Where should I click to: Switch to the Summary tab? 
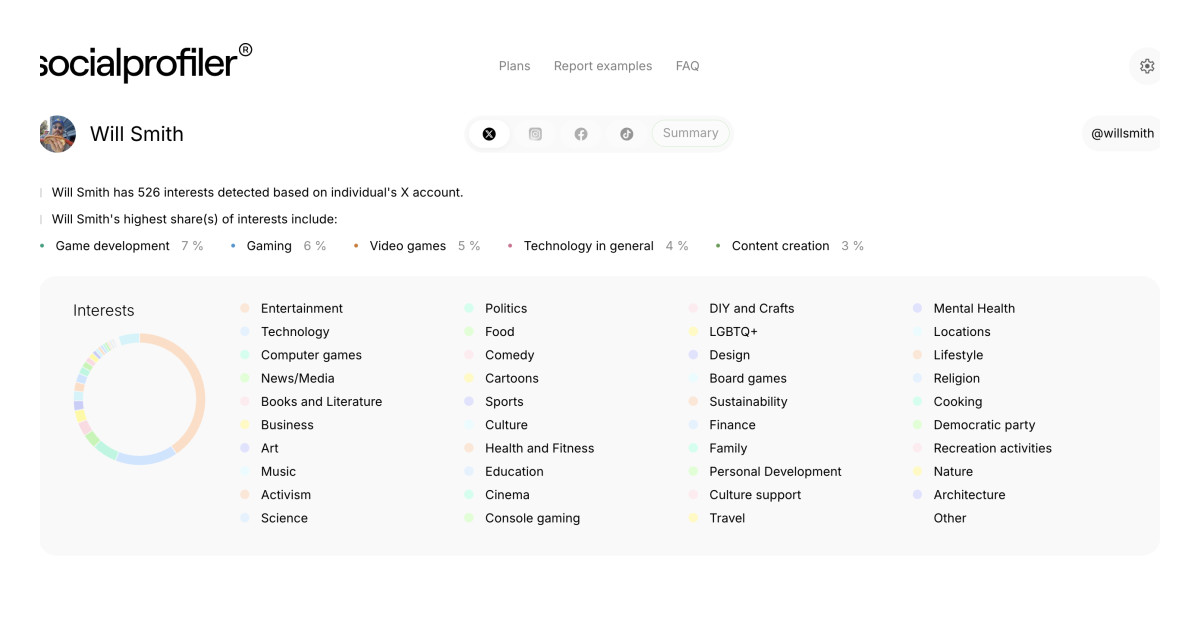point(690,132)
